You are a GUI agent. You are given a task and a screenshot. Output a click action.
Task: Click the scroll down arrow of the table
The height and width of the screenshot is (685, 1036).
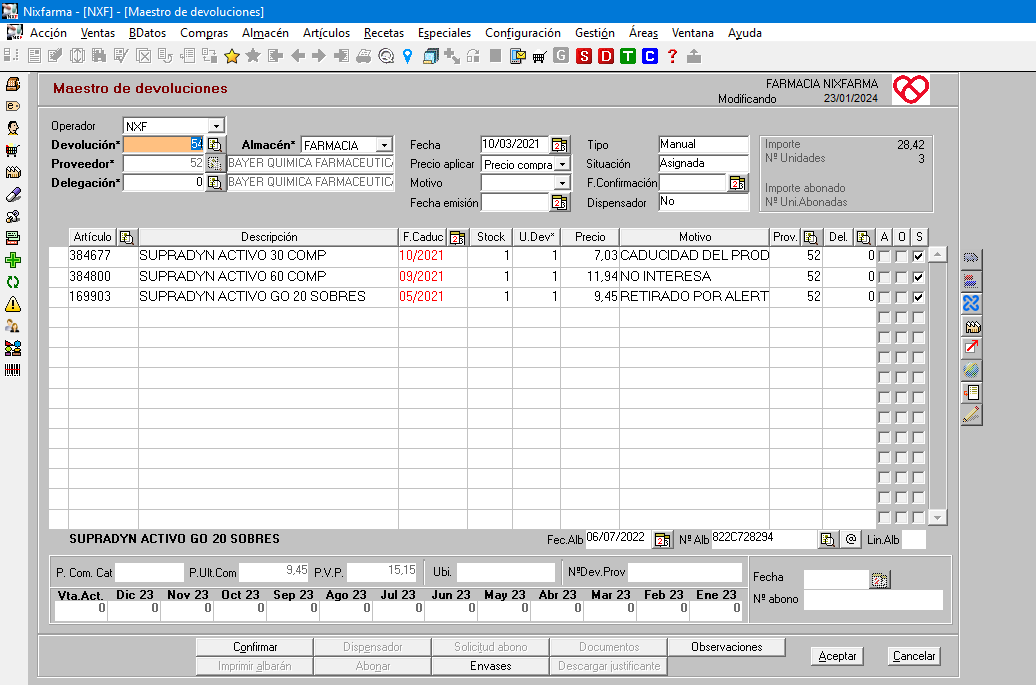coord(938,517)
